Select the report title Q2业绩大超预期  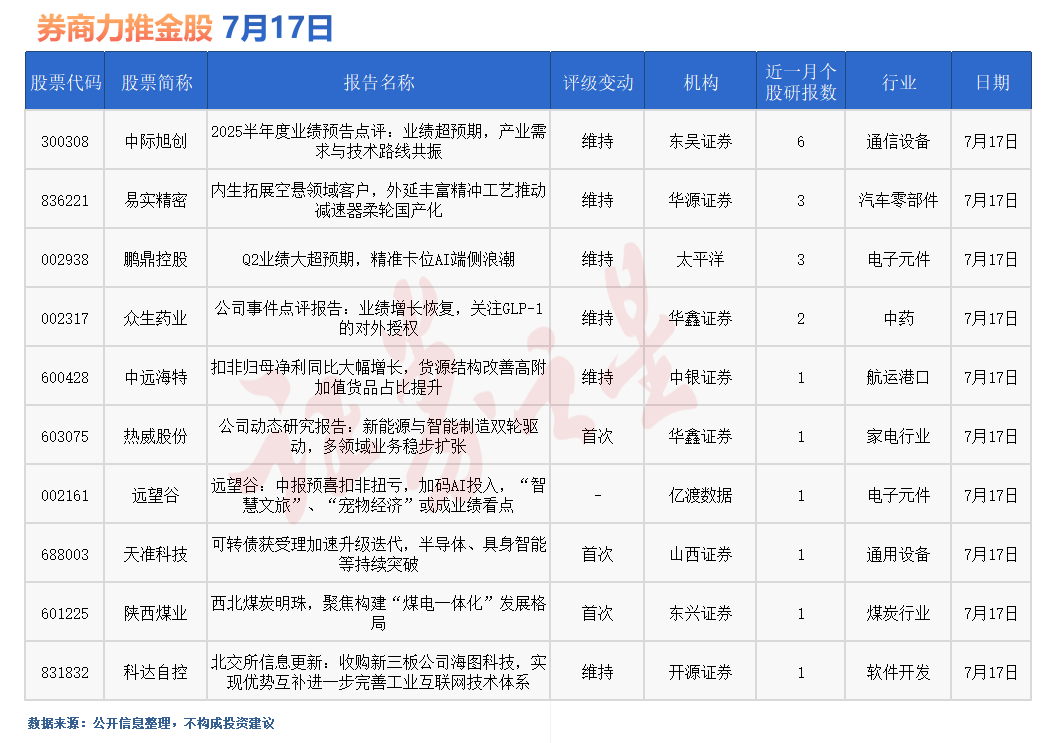pos(379,259)
